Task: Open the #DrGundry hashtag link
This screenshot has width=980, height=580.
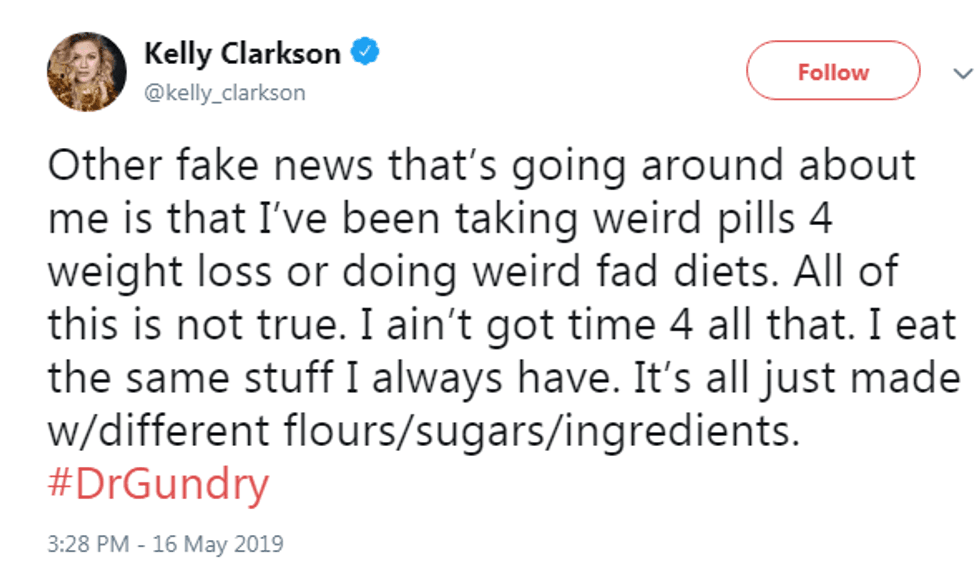Action: [x=158, y=485]
